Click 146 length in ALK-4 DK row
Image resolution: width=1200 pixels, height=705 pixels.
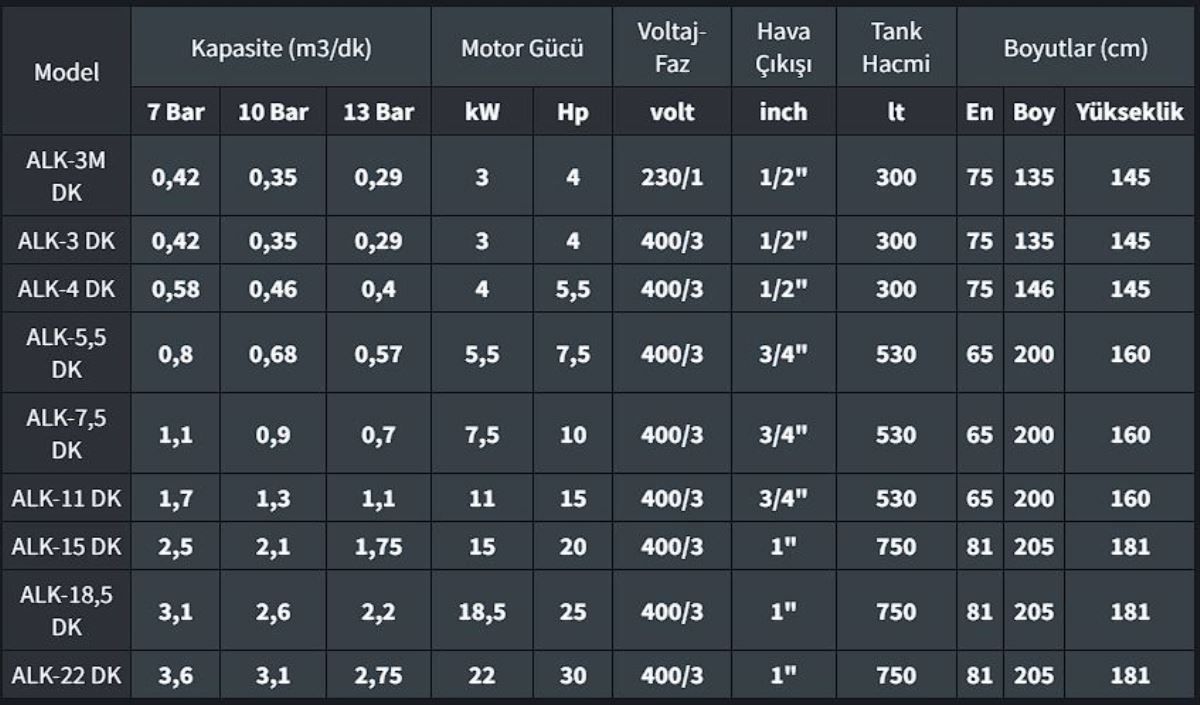(1034, 290)
